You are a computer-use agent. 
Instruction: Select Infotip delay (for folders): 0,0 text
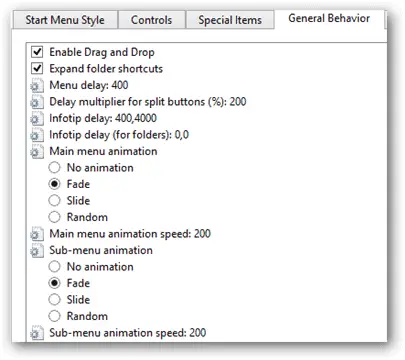[x=119, y=135]
